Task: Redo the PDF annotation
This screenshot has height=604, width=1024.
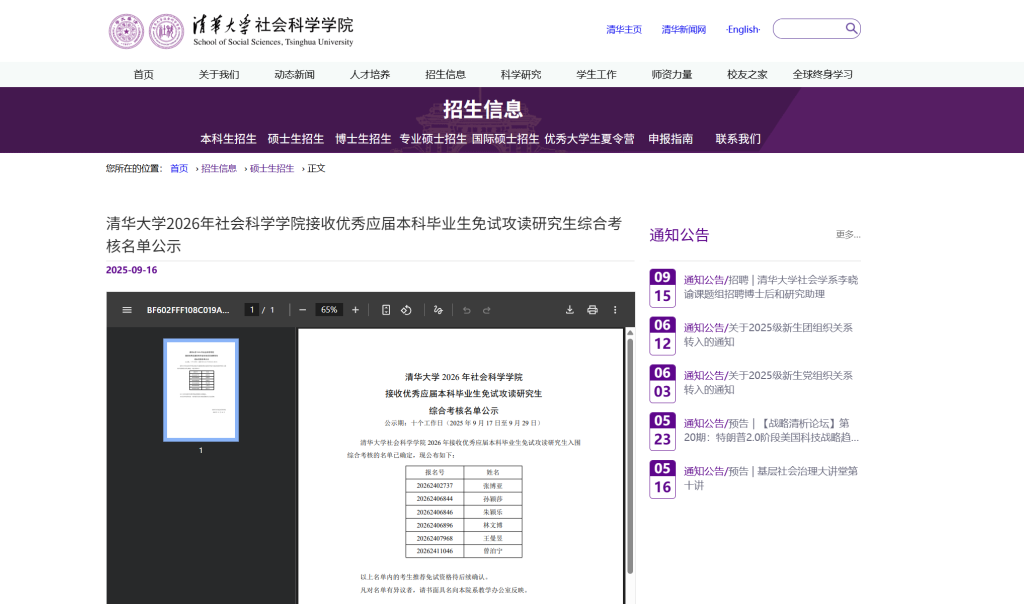Action: point(487,310)
